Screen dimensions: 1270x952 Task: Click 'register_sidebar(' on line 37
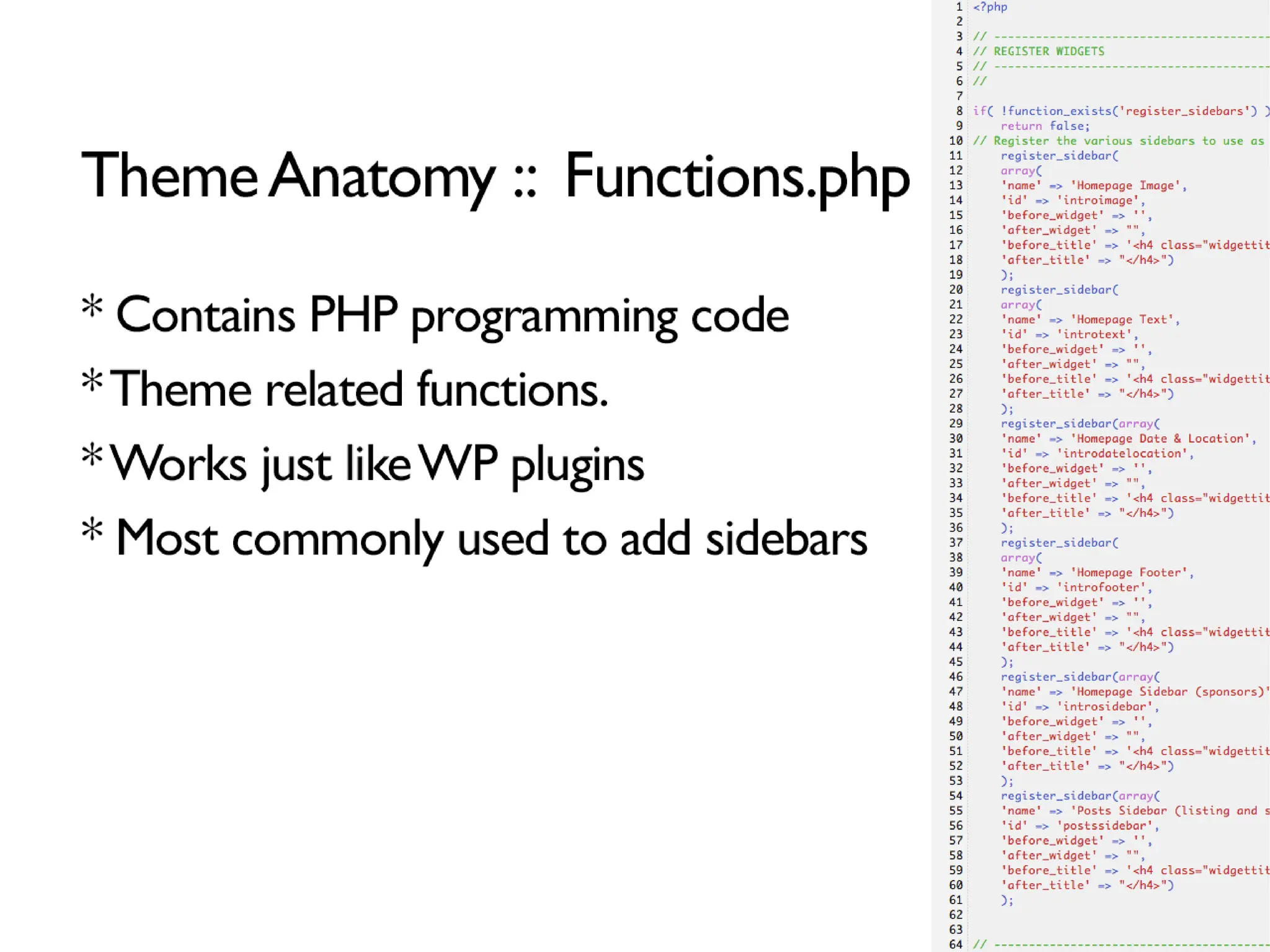click(x=1059, y=543)
